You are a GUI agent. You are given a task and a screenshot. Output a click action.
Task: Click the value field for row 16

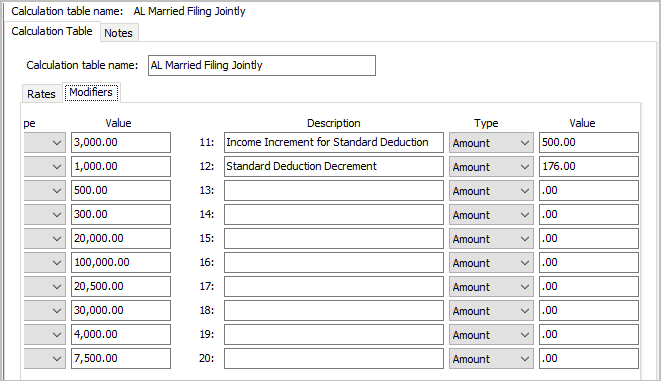point(589,263)
